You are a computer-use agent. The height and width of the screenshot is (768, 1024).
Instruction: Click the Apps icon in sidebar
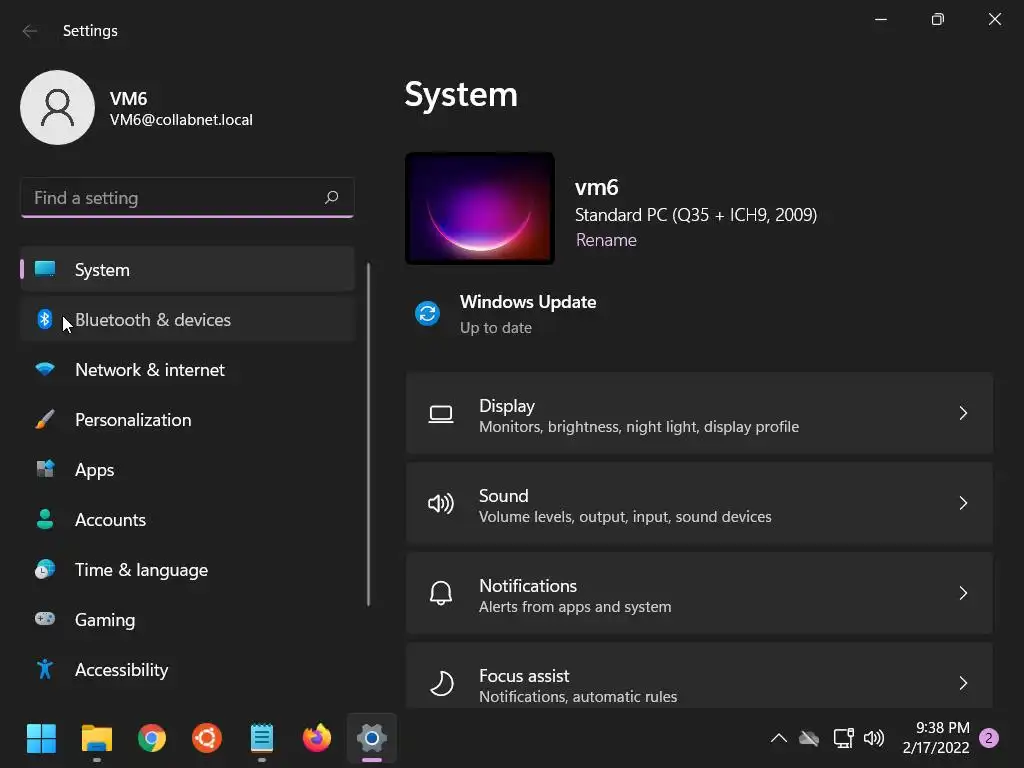click(x=45, y=469)
